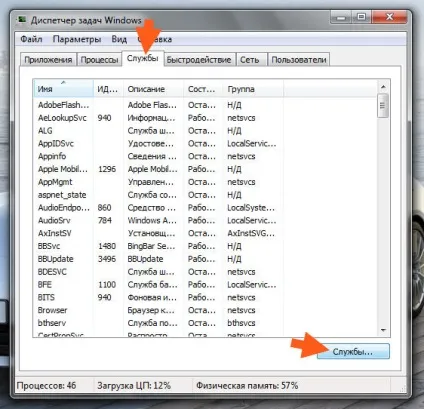Open the Файл menu

pyautogui.click(x=31, y=39)
